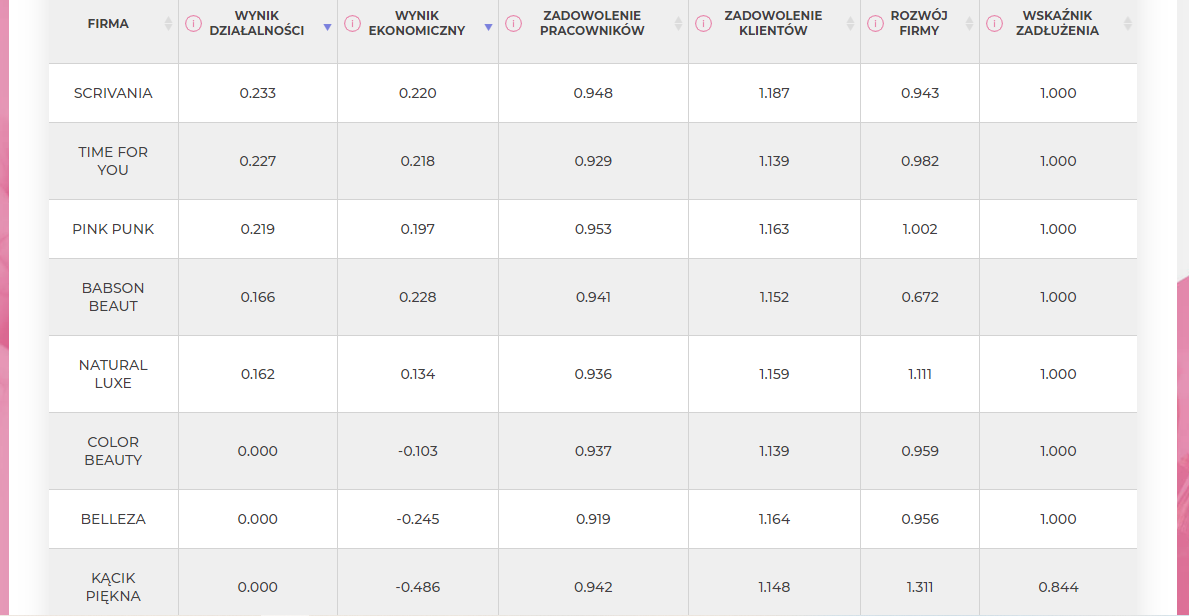Click NATURAL LUXE Rozwój Firmy value 1.111

click(920, 374)
